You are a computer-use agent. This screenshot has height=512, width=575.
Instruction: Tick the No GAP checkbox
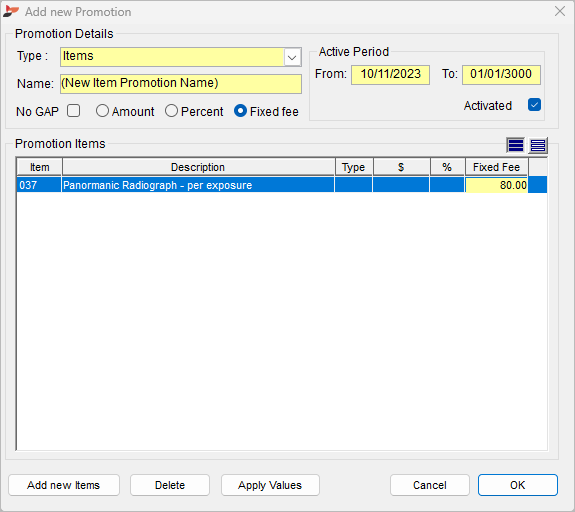pos(74,111)
